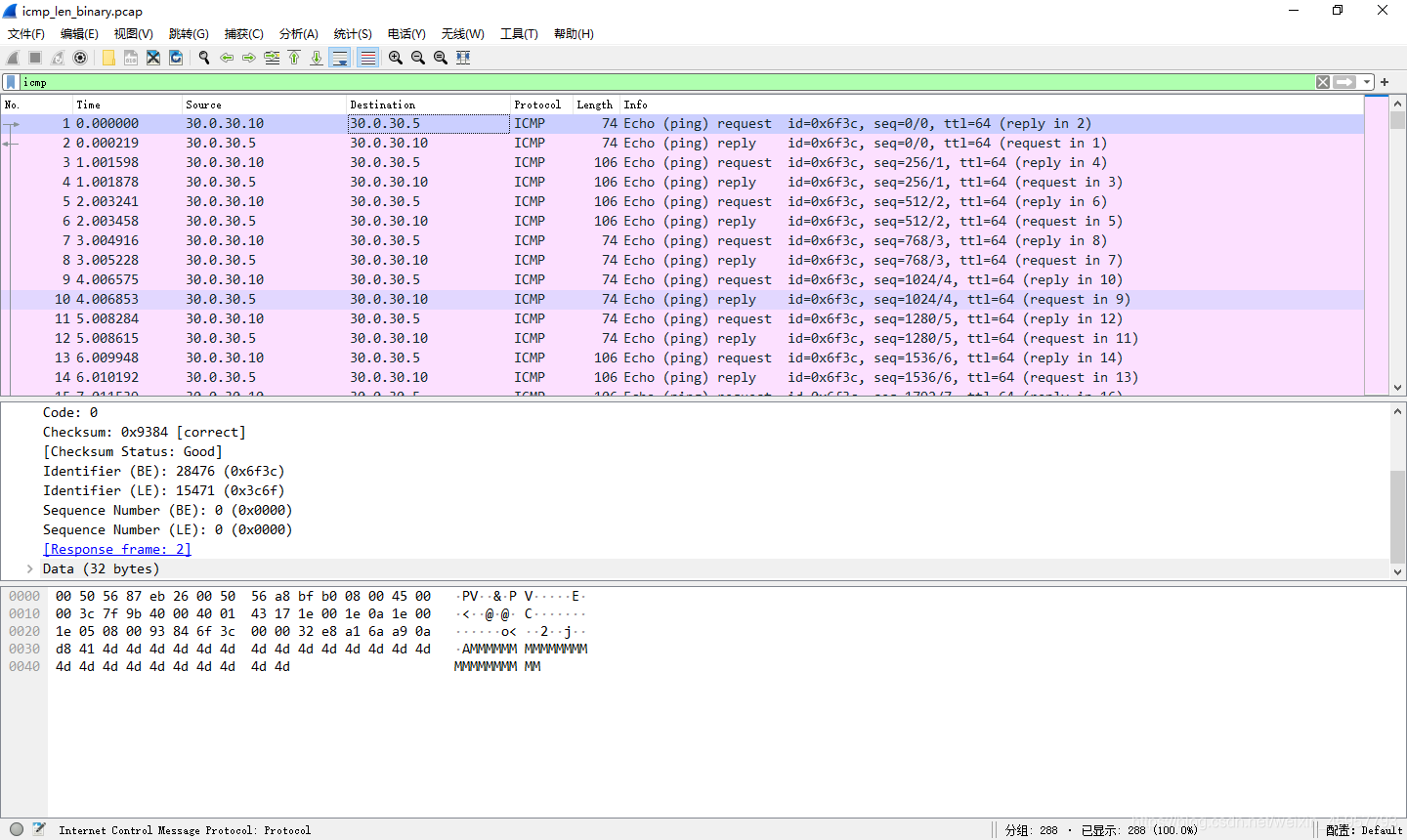Open the 跳转(G) menu

coord(189,33)
